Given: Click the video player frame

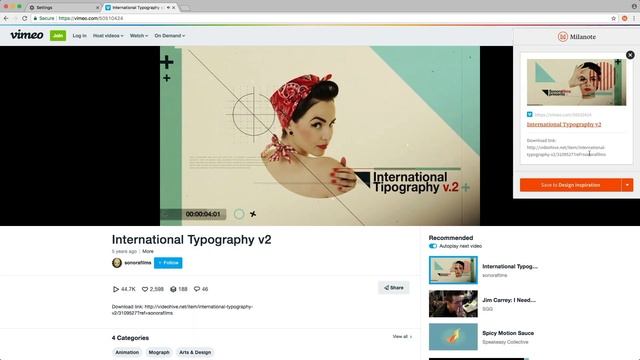Looking at the screenshot, I should coord(320,136).
